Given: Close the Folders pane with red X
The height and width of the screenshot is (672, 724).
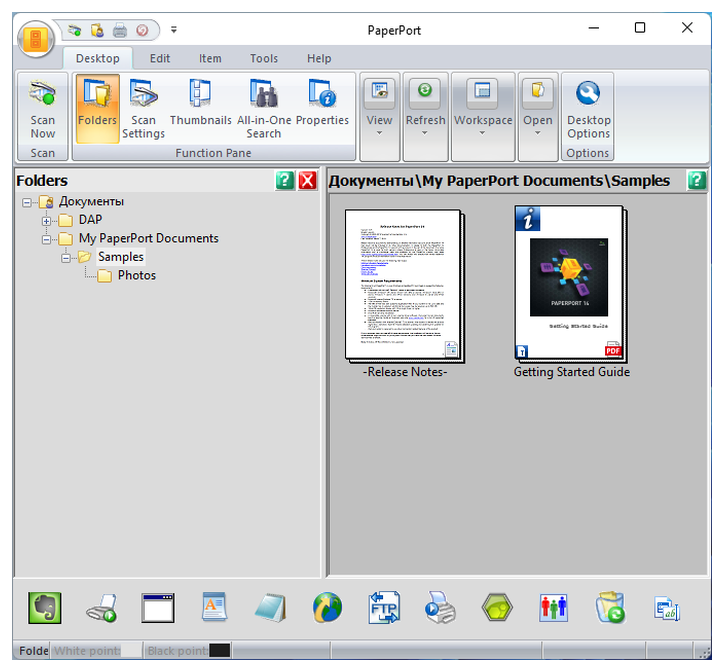Looking at the screenshot, I should [x=308, y=181].
